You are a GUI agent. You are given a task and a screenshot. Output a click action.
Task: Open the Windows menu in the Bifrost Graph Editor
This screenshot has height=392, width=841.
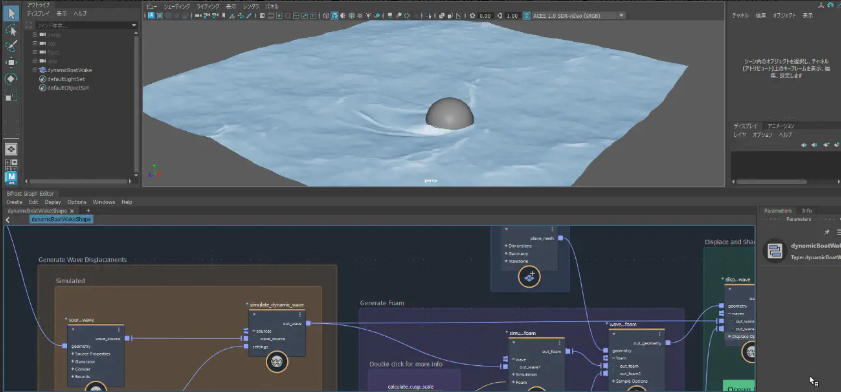[104, 202]
